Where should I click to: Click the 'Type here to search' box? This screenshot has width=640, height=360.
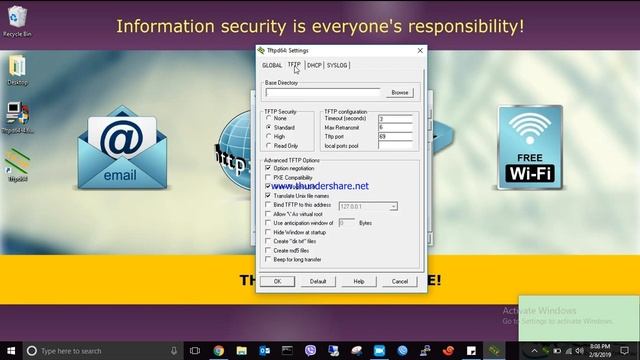(102, 351)
